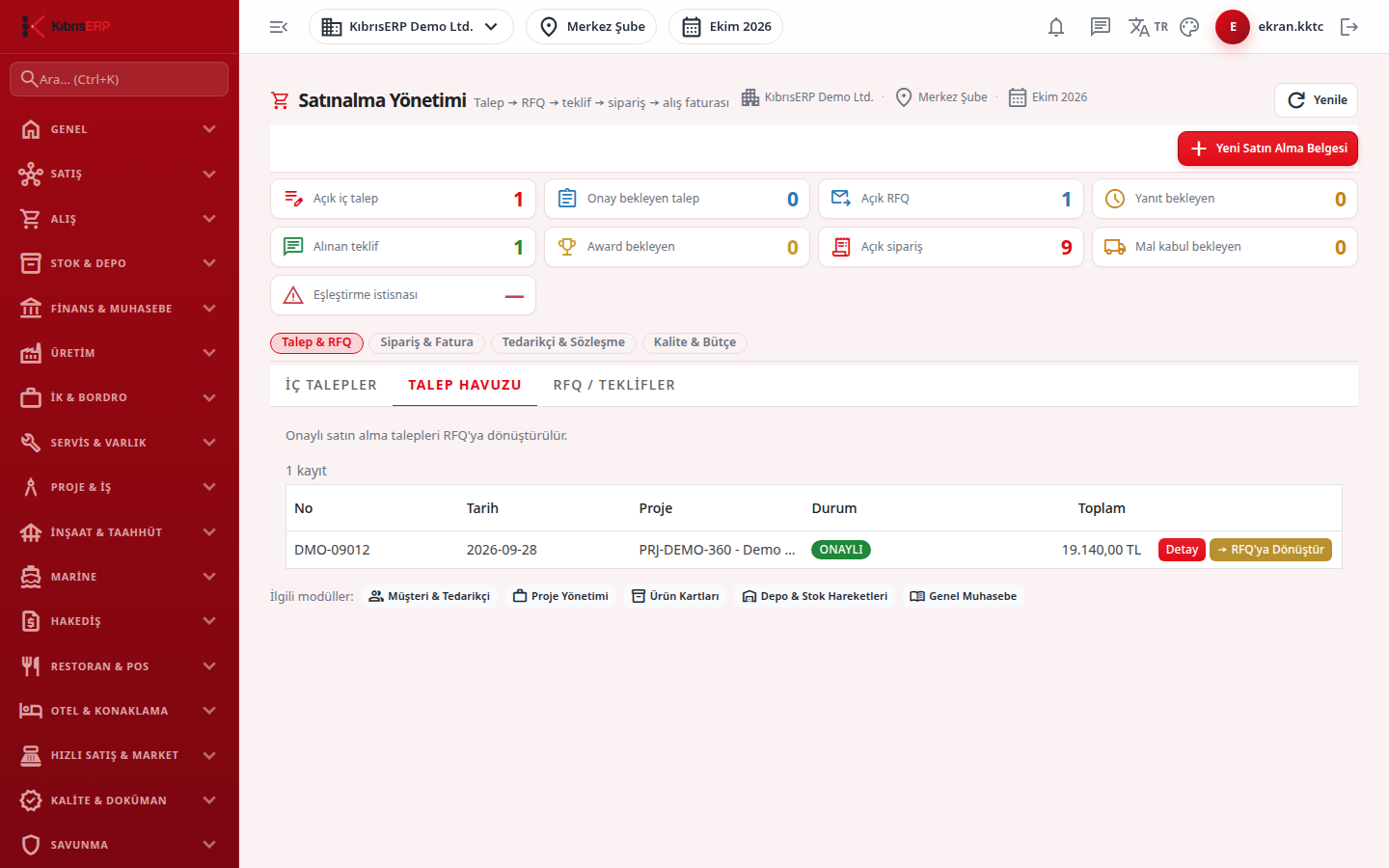Image resolution: width=1389 pixels, height=868 pixels.
Task: Click the logout icon next to ekran.kktc
Action: pos(1349,27)
